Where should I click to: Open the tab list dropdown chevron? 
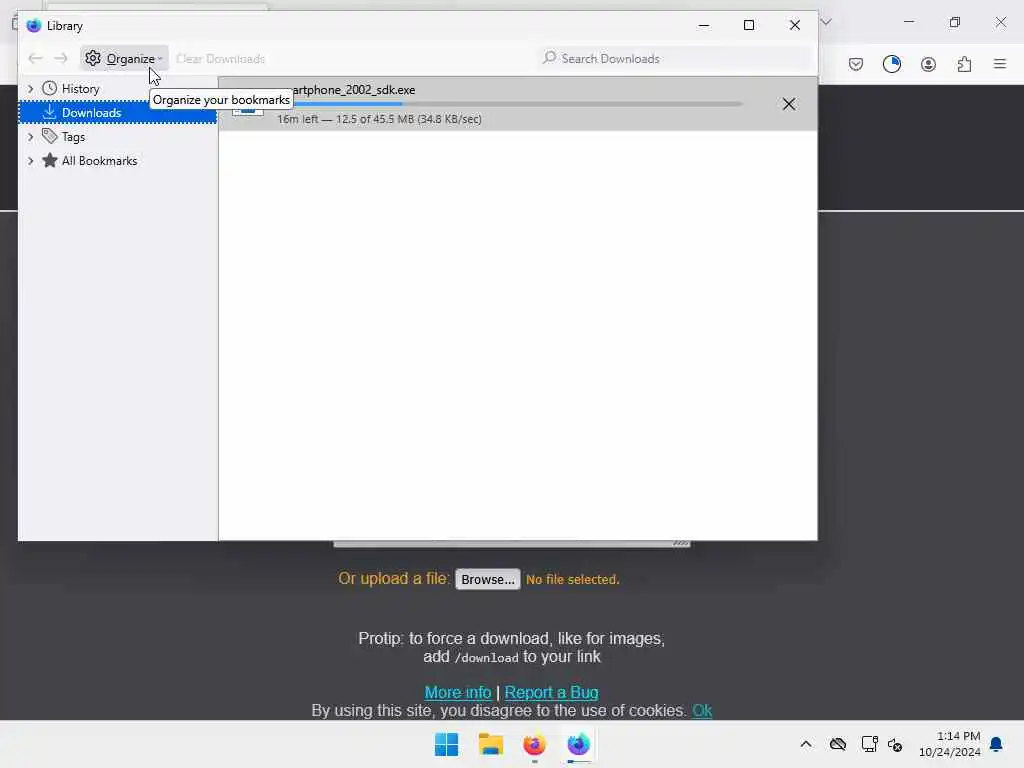point(826,22)
